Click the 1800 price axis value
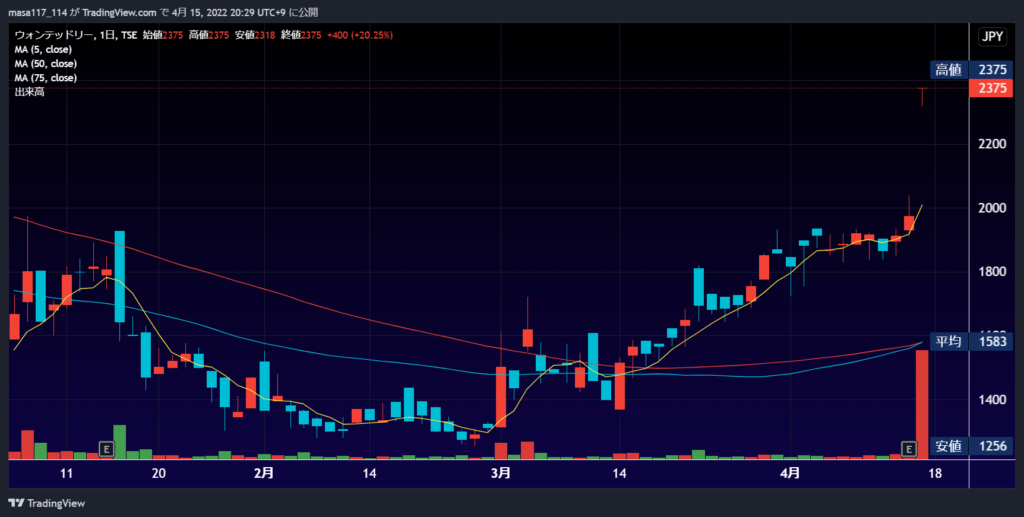Image resolution: width=1024 pixels, height=517 pixels. click(x=992, y=272)
